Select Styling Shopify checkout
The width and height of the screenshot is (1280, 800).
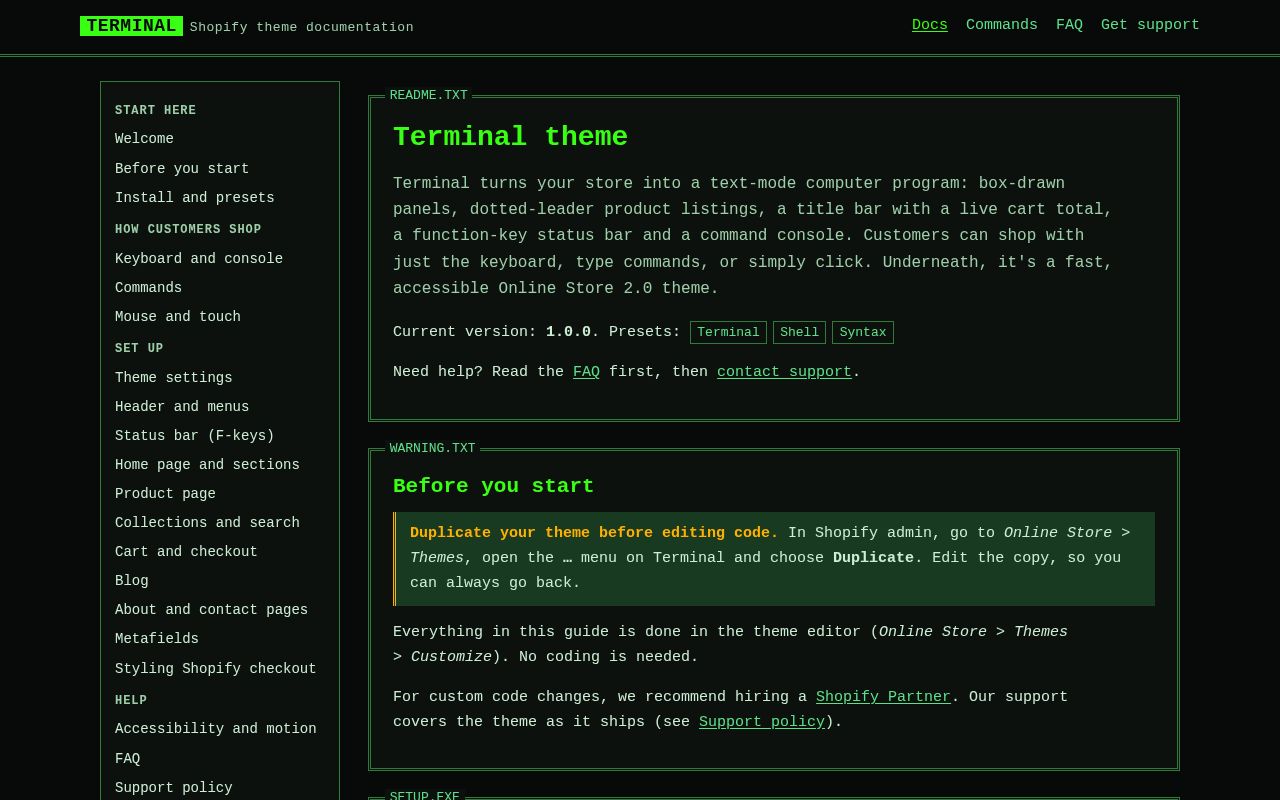click(216, 669)
